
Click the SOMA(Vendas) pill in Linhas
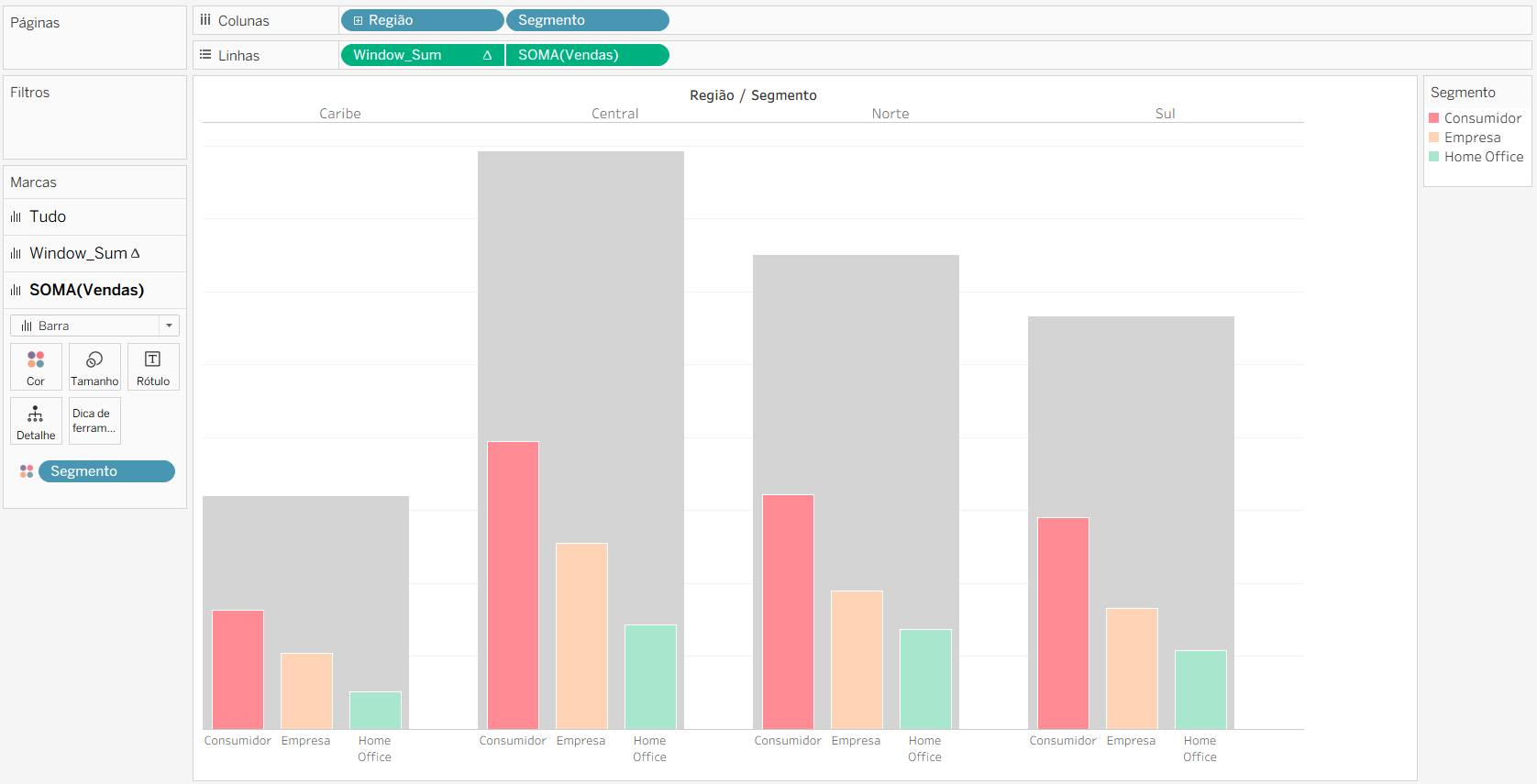(587, 55)
